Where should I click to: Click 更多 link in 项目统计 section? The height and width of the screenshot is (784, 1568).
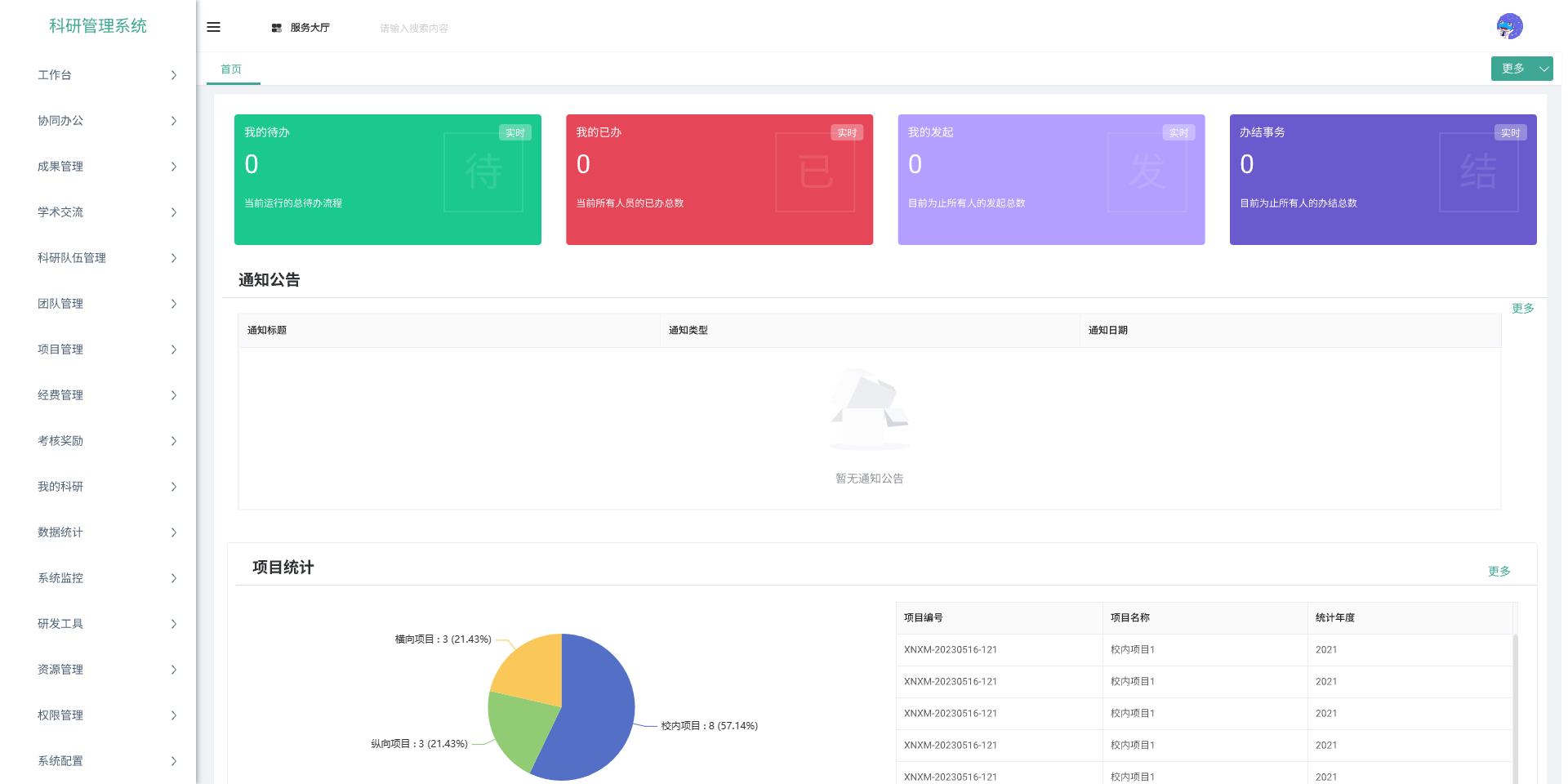[x=1499, y=572]
